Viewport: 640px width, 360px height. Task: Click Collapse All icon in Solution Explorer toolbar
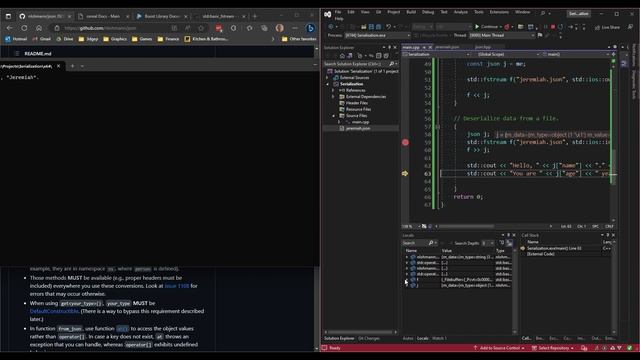[x=378, y=56]
